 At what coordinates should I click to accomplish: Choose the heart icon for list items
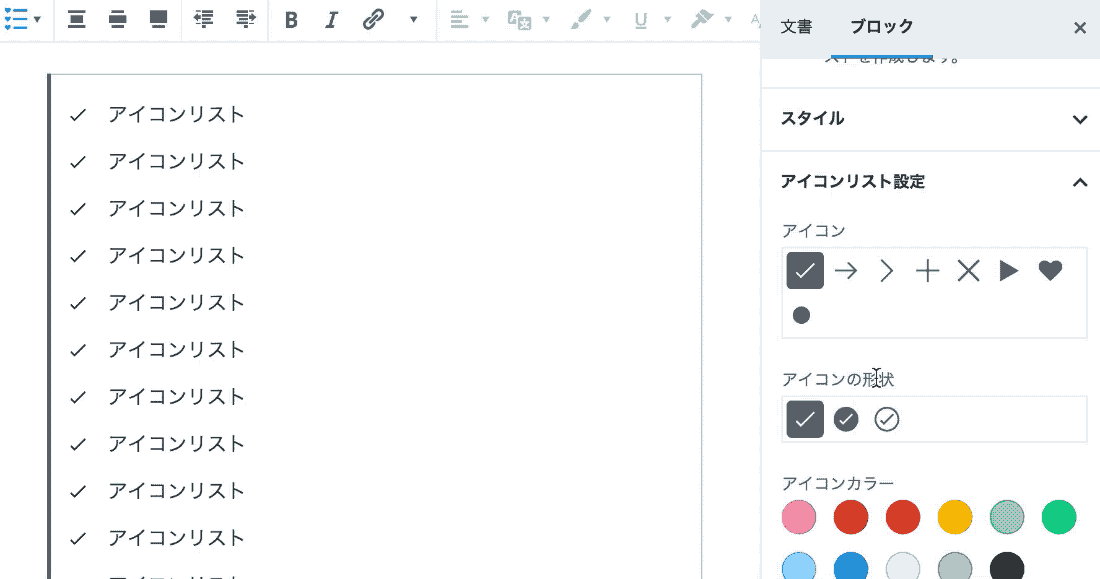[1049, 270]
